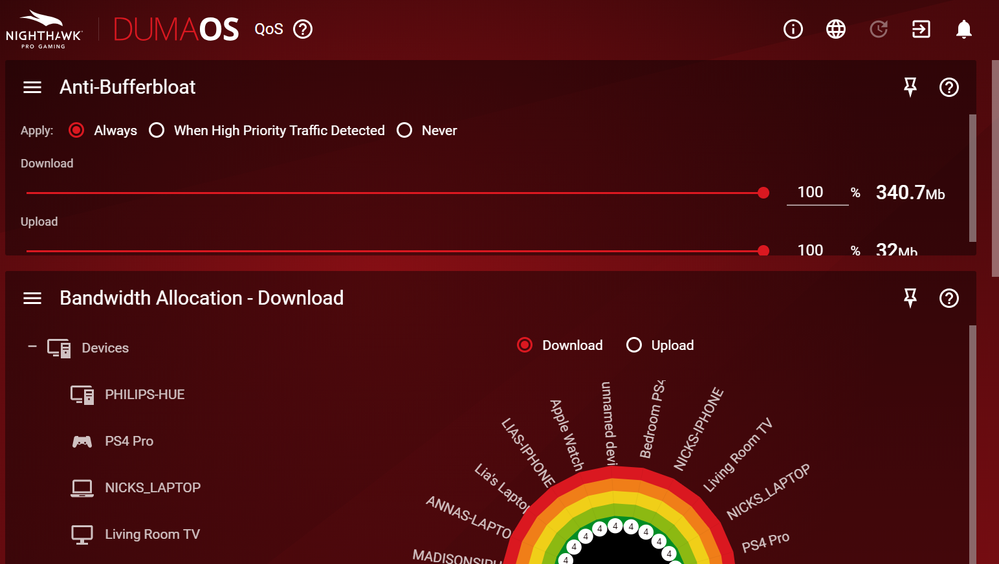Open the notifications bell

[964, 29]
